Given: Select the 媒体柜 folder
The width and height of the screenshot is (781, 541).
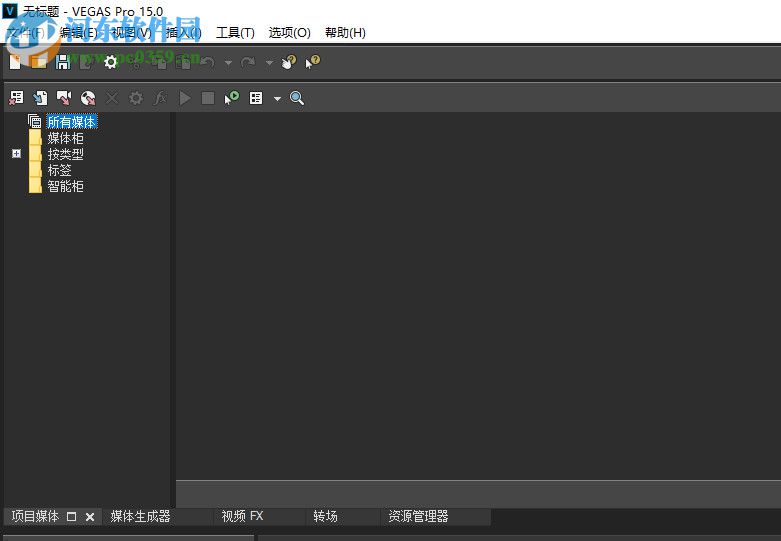Looking at the screenshot, I should tap(65, 138).
